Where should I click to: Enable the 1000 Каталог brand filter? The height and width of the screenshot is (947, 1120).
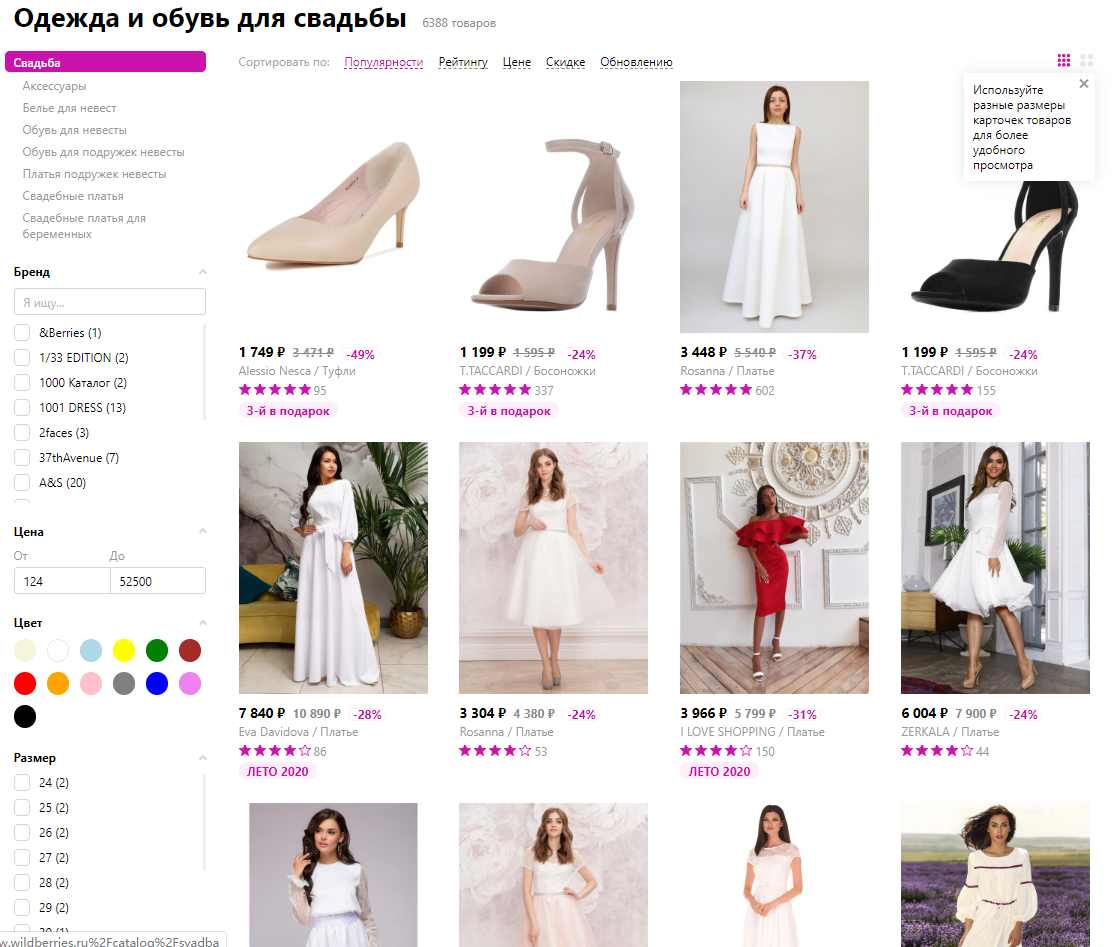pyautogui.click(x=22, y=383)
